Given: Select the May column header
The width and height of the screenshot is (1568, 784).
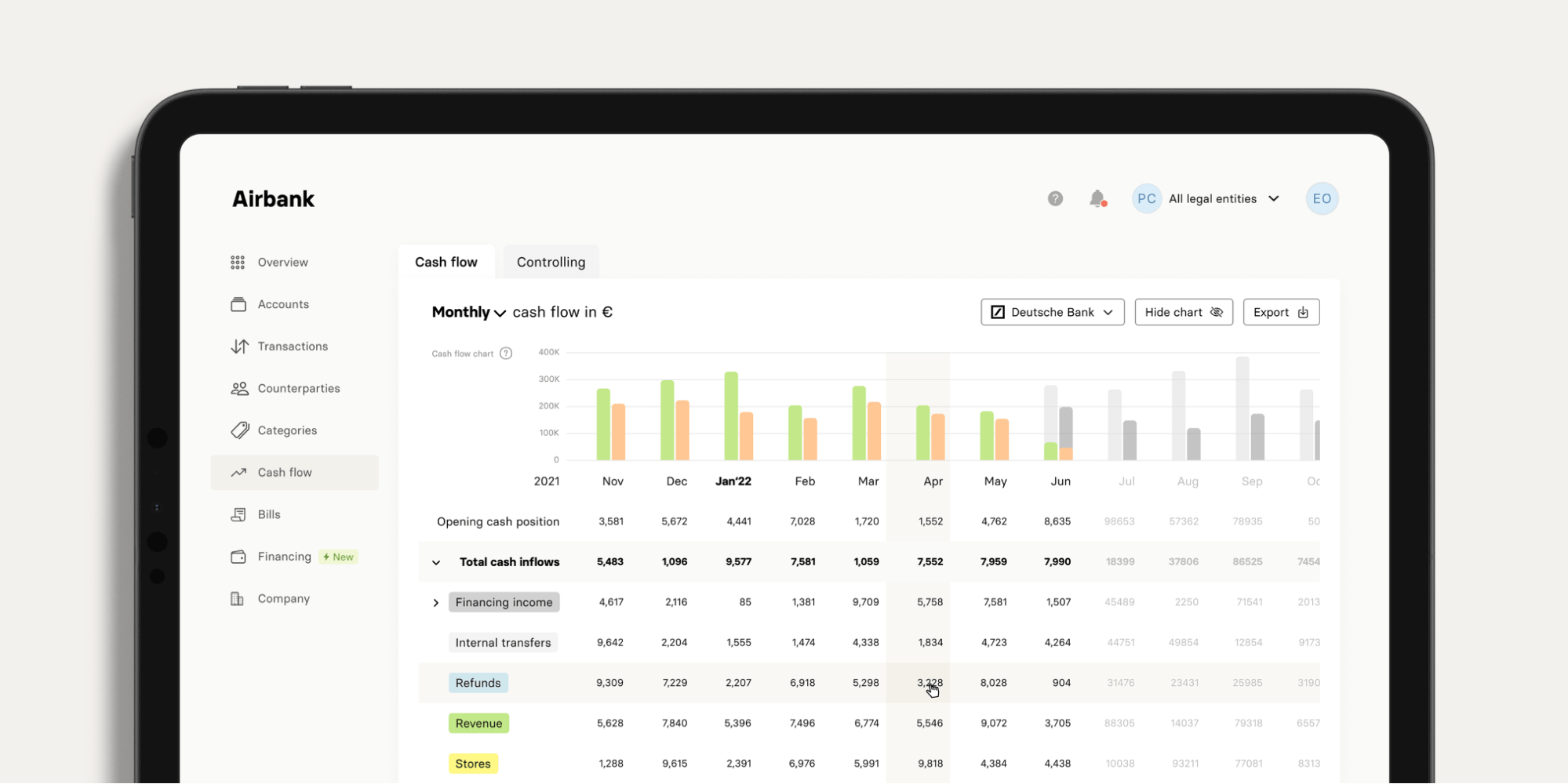Looking at the screenshot, I should (x=995, y=481).
